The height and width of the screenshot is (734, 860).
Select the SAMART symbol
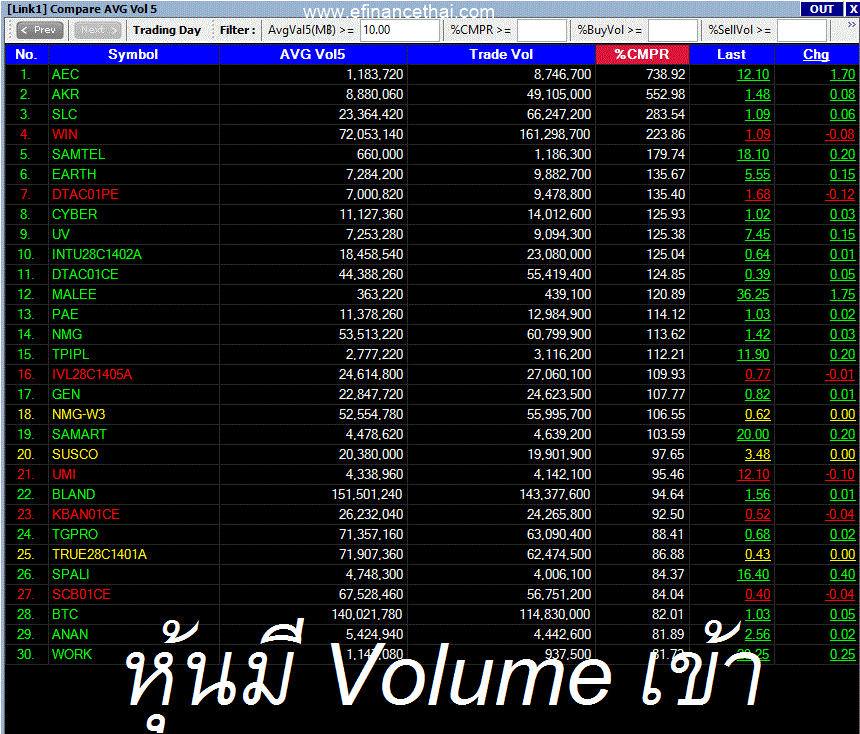pos(79,434)
